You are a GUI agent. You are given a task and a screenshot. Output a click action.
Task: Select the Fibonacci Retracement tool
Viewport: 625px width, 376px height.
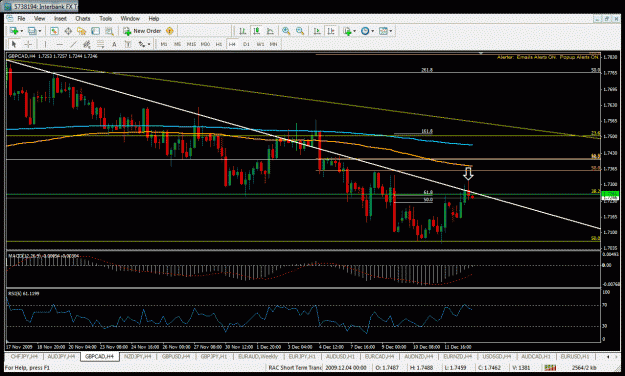click(100, 44)
